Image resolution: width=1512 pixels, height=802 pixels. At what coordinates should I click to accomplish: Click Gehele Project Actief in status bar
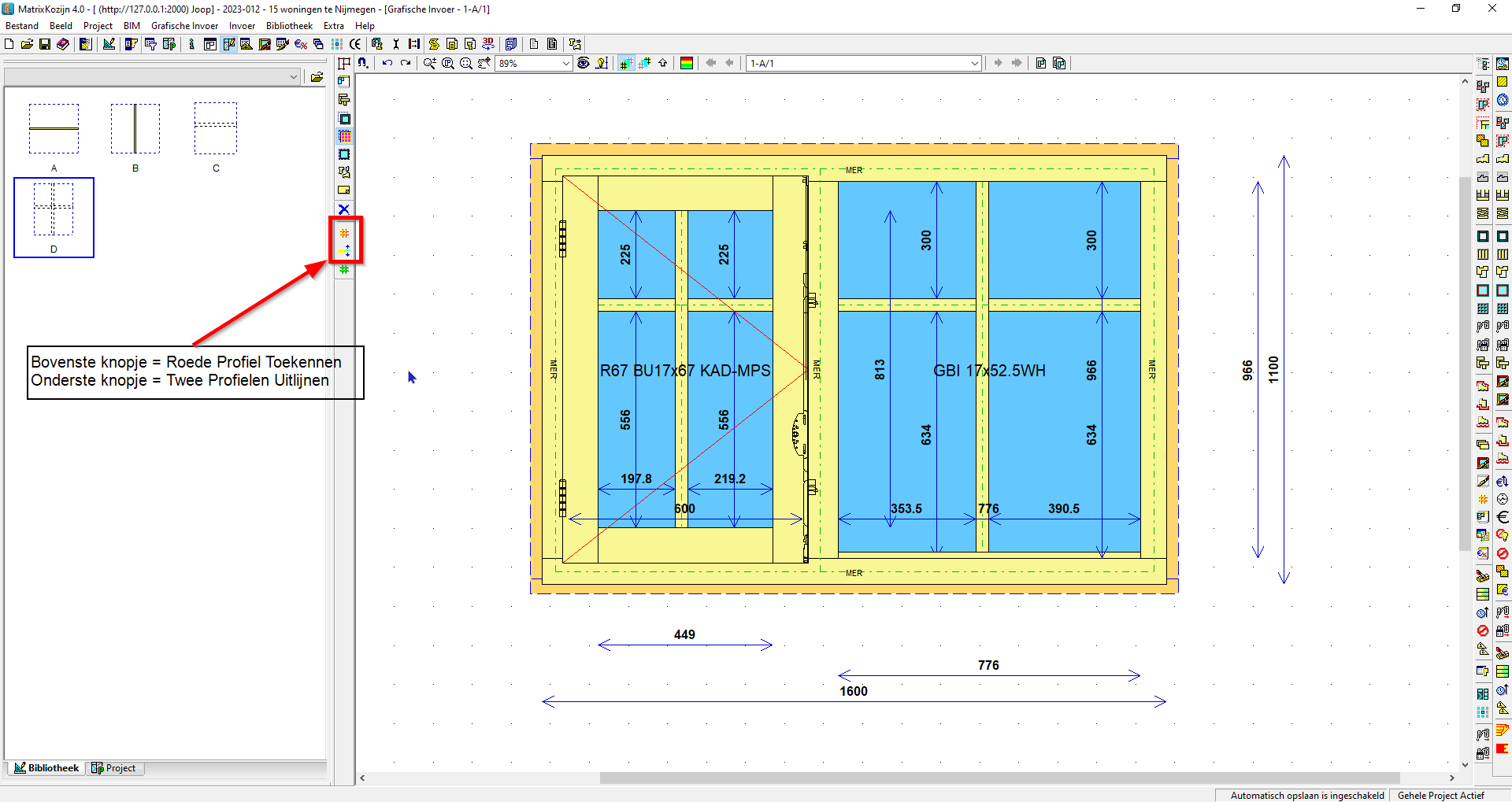(1441, 796)
